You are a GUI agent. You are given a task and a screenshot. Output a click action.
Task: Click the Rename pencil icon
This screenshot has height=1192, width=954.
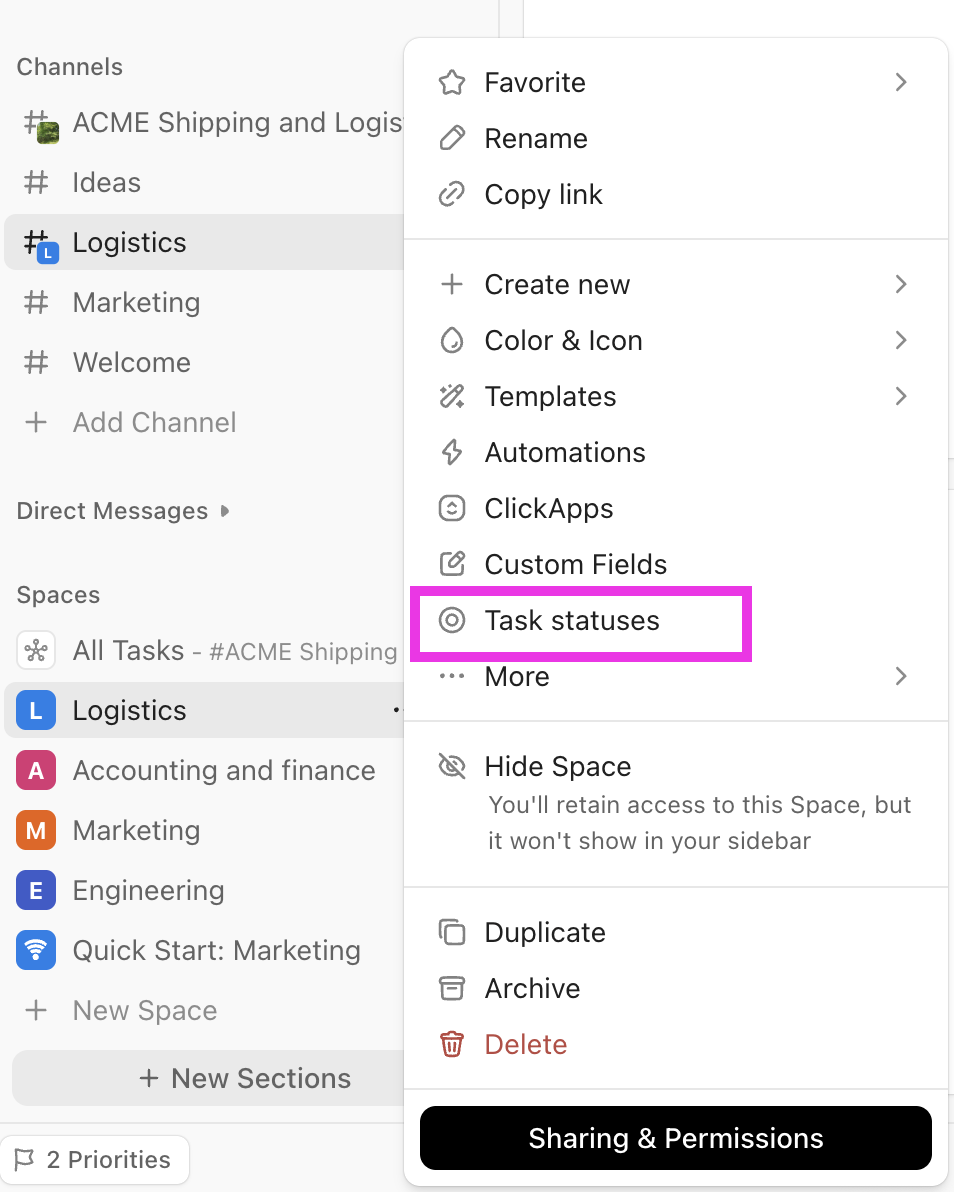point(452,138)
